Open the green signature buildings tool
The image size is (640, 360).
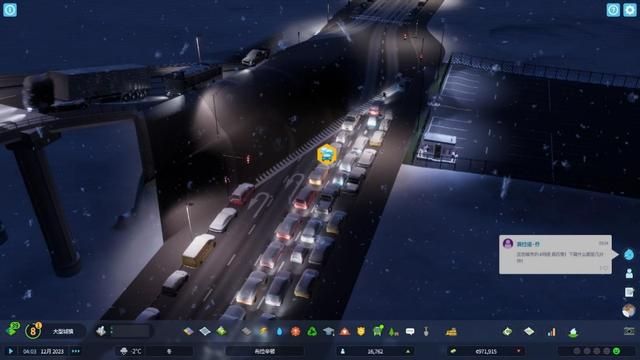[222, 331]
